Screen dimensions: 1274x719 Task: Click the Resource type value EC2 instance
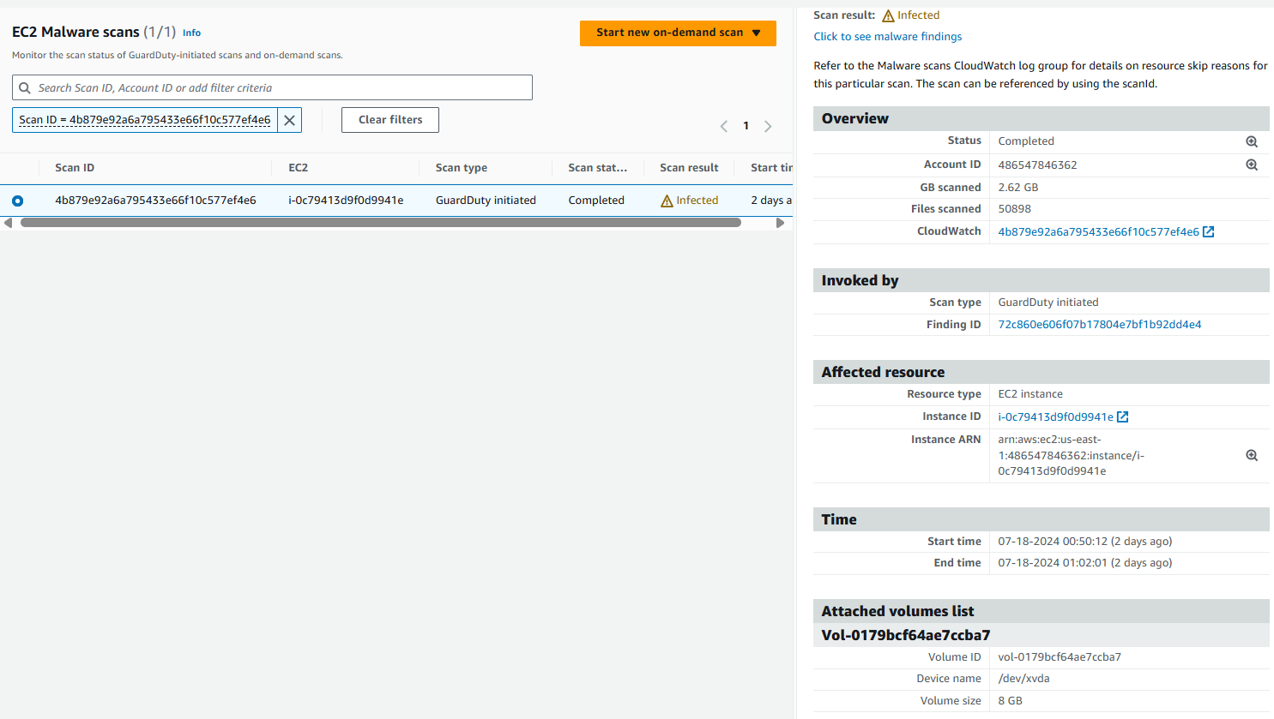pos(1030,394)
